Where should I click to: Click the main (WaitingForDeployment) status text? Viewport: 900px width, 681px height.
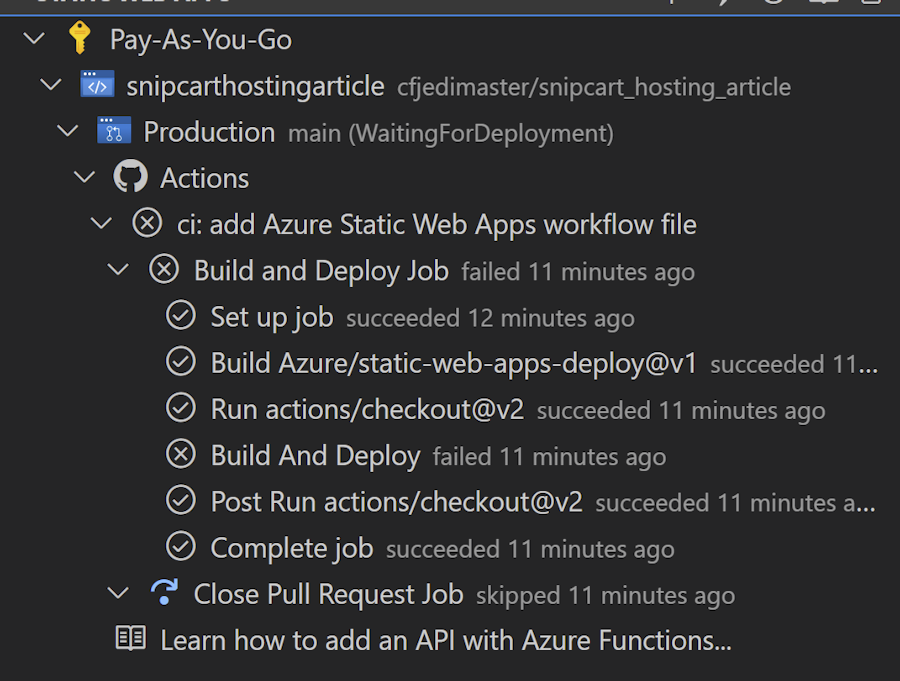coord(451,133)
